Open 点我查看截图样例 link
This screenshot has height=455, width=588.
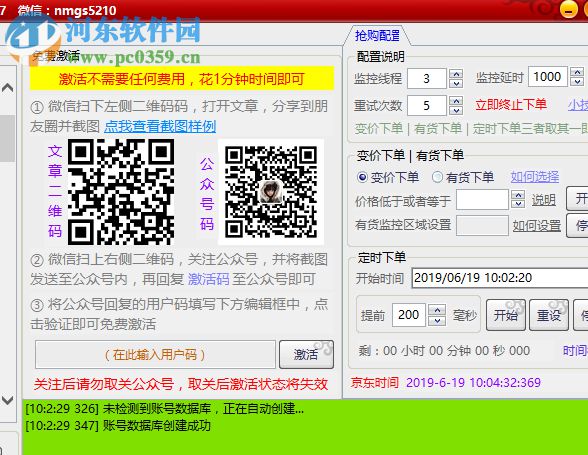tap(160, 126)
